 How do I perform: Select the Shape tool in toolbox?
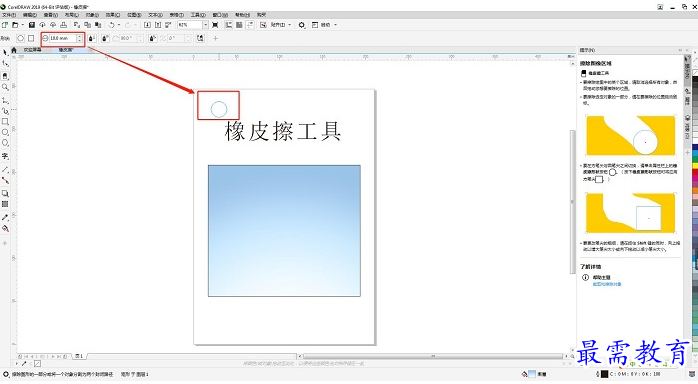pyautogui.click(x=5, y=64)
